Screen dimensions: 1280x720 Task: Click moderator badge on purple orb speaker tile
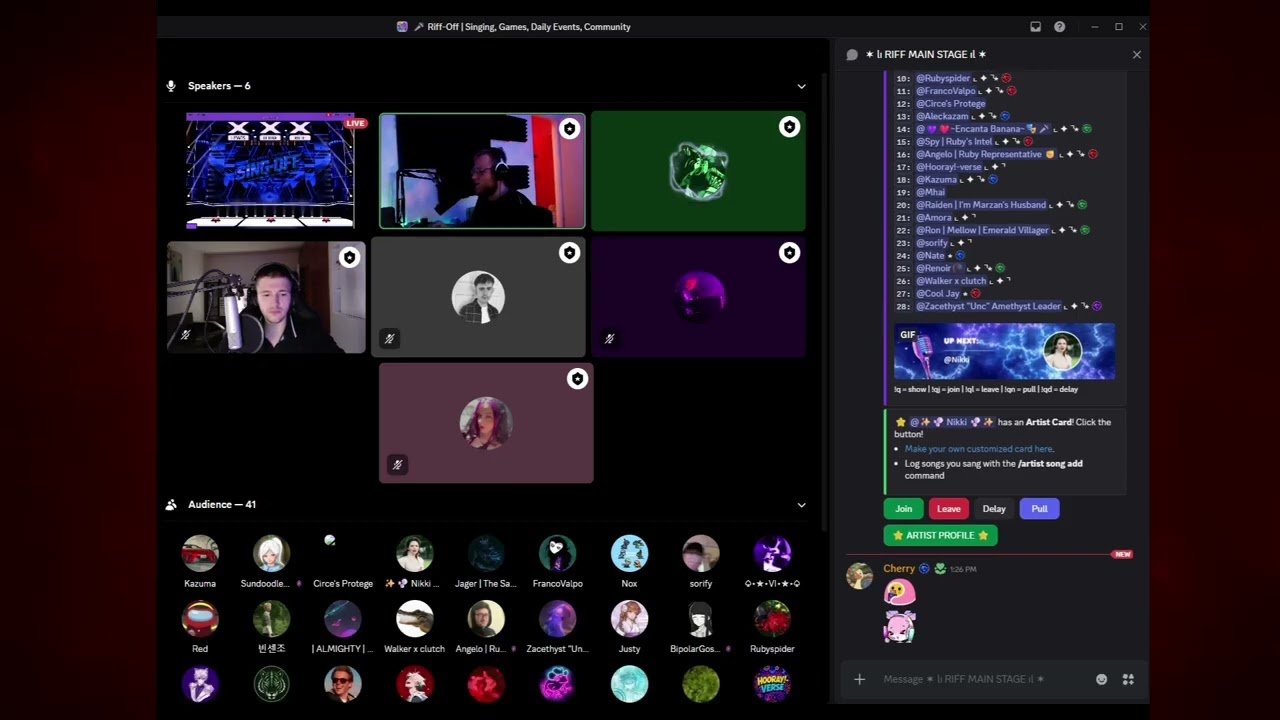point(789,253)
